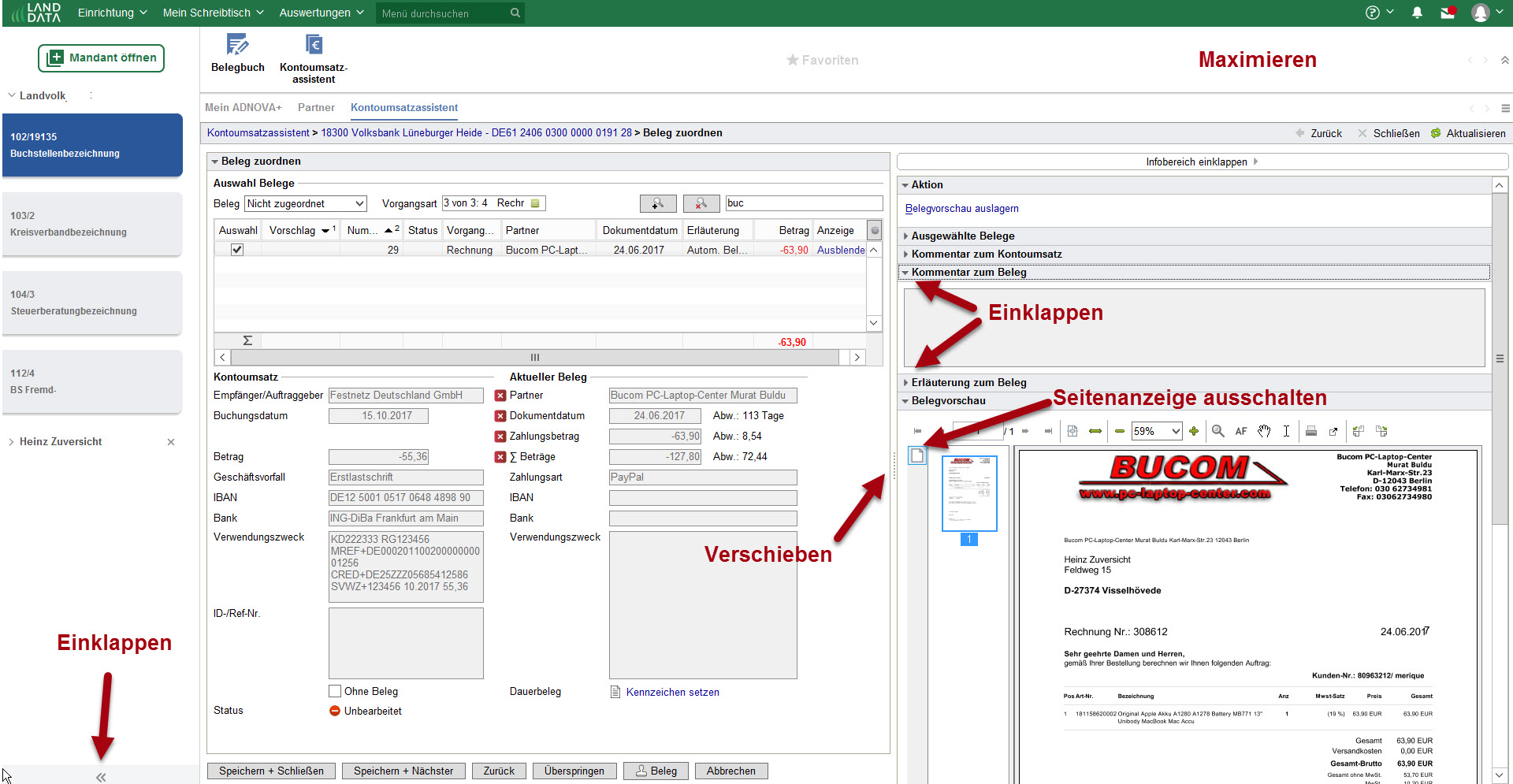Viewport: 1513px width, 784px height.
Task: Click the Belegvorschau auslagern link
Action: 961,209
